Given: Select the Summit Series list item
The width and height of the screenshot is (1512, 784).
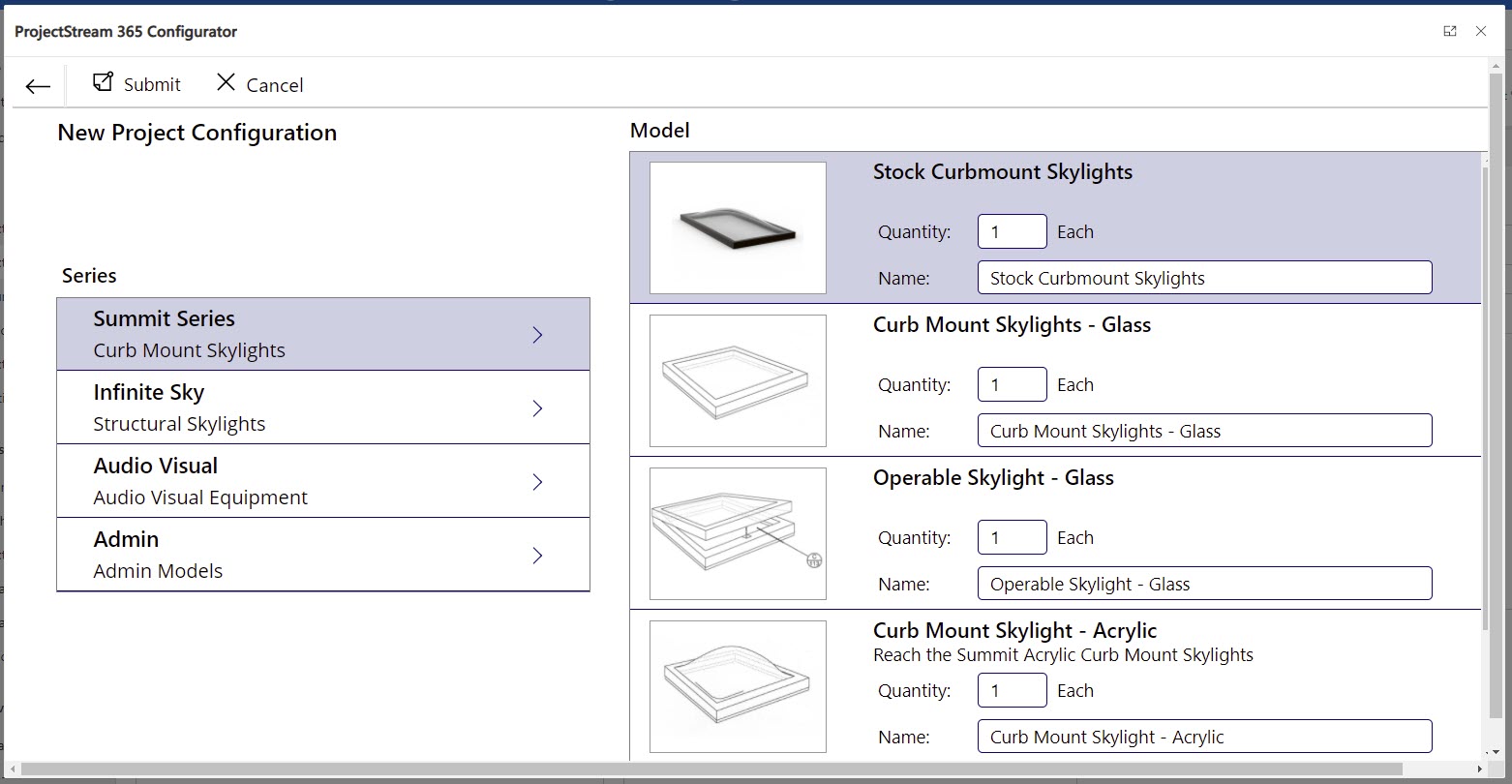Looking at the screenshot, I should coord(323,334).
